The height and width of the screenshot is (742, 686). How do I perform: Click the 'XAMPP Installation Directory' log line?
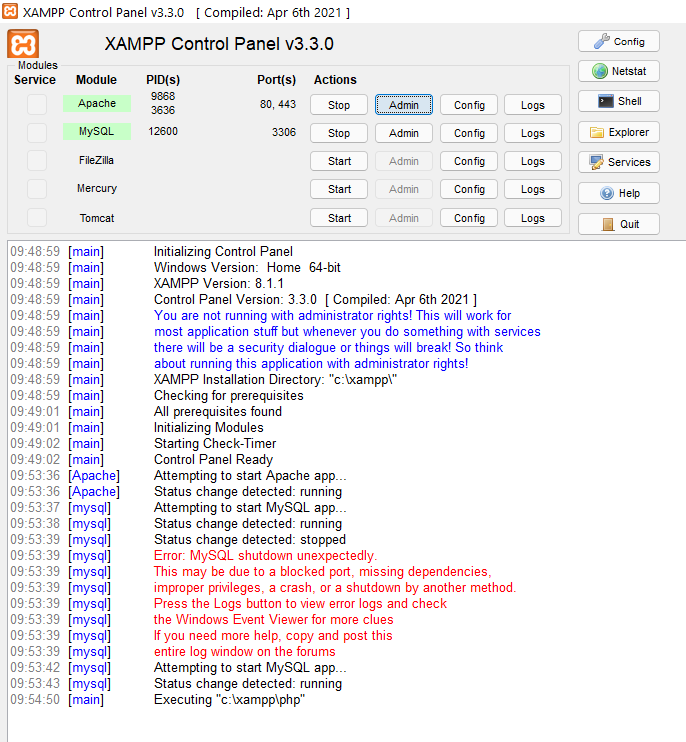pos(275,380)
